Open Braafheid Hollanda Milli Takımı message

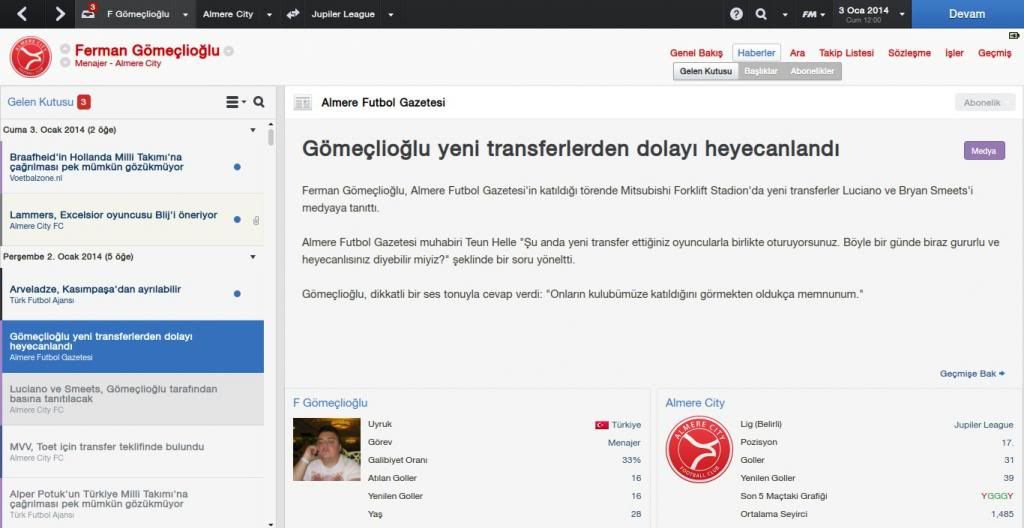point(132,167)
